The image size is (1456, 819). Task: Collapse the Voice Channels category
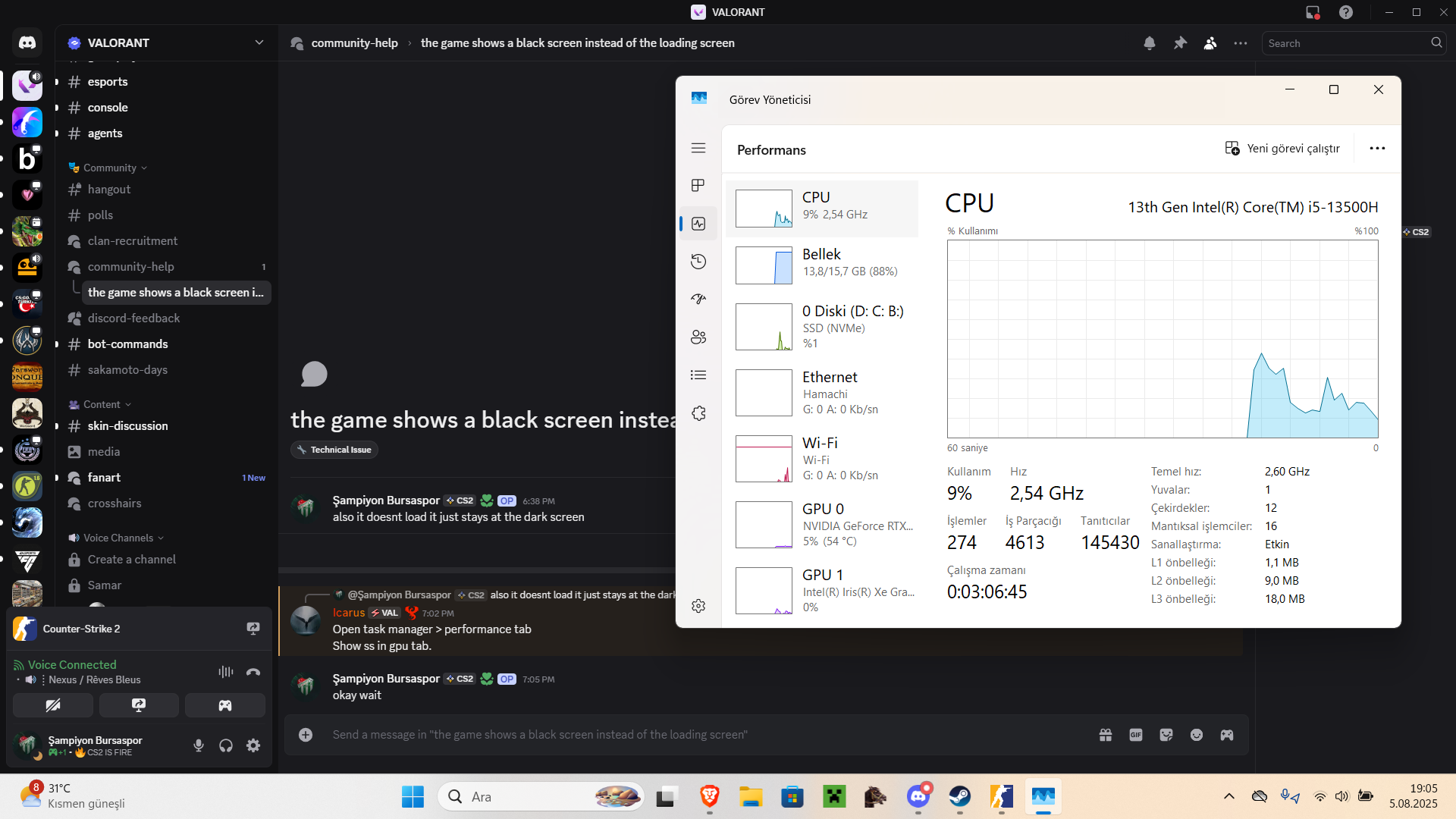coord(118,538)
